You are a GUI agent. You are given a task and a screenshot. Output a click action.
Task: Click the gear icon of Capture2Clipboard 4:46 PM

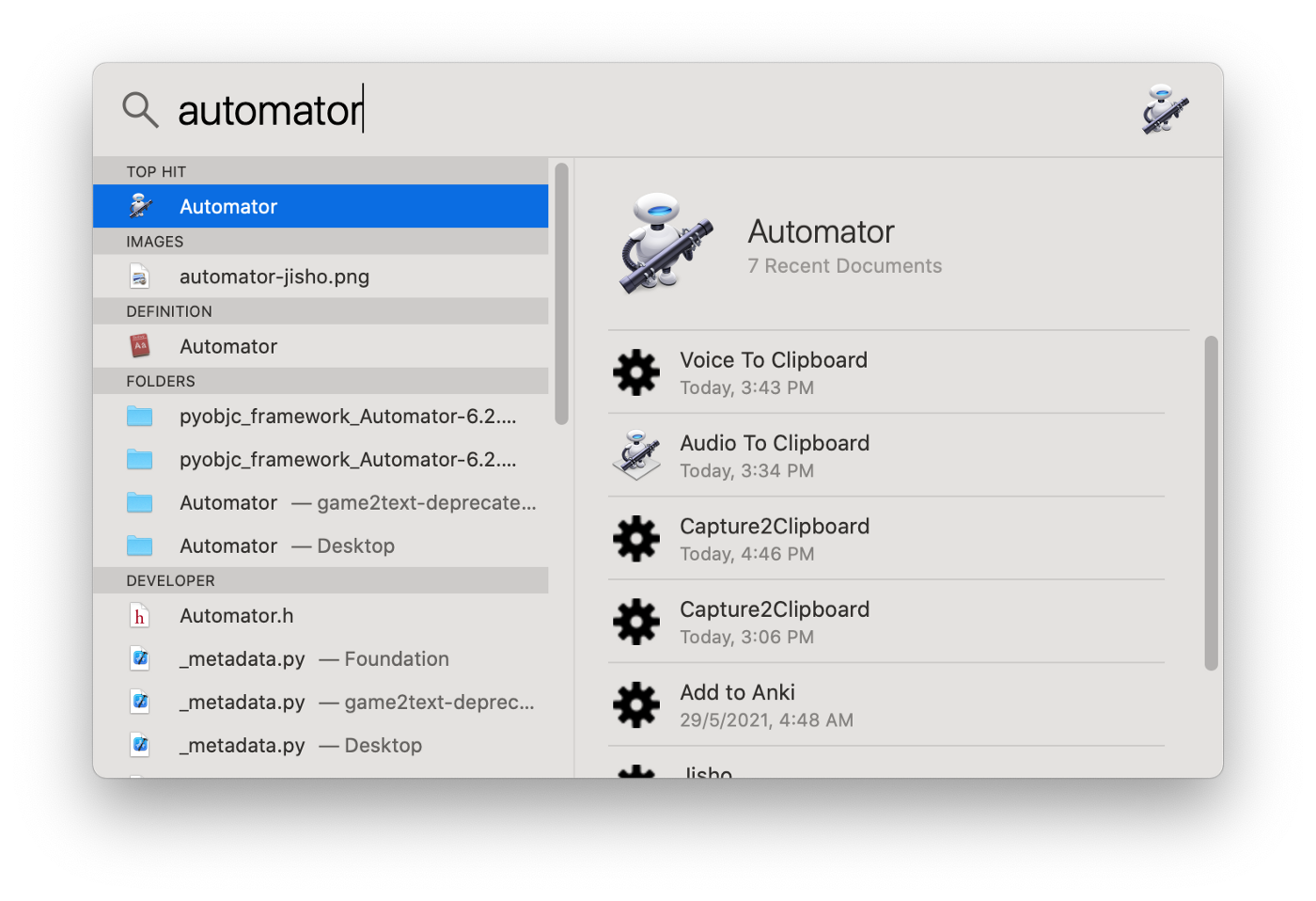tap(636, 538)
